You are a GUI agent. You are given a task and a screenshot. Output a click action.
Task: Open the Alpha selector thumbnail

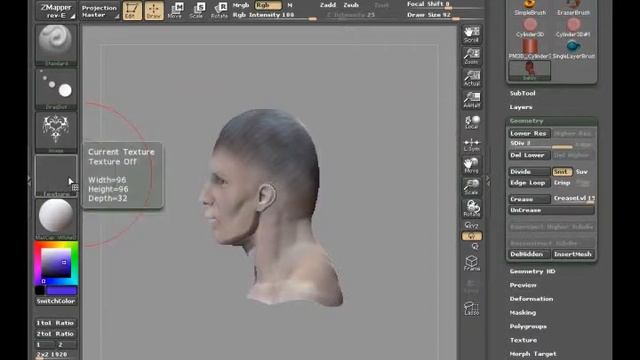[x=56, y=132]
